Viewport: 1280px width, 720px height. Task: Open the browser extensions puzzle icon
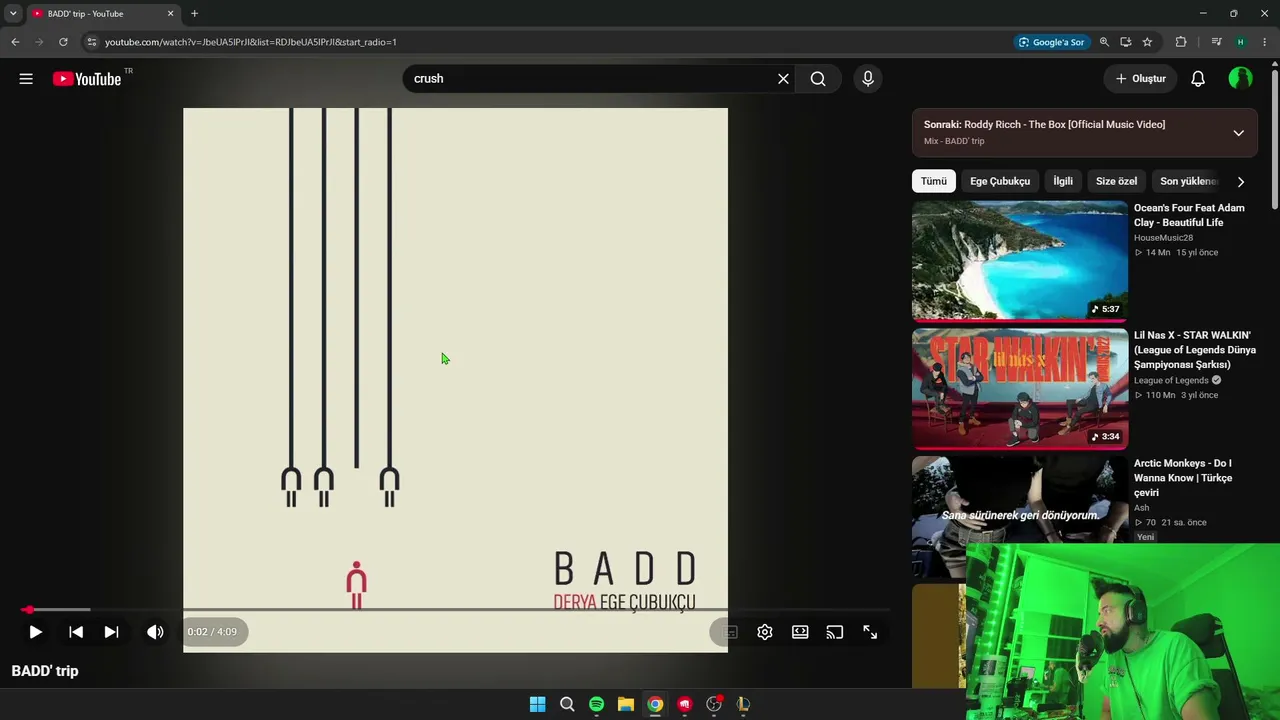pos(1181,42)
